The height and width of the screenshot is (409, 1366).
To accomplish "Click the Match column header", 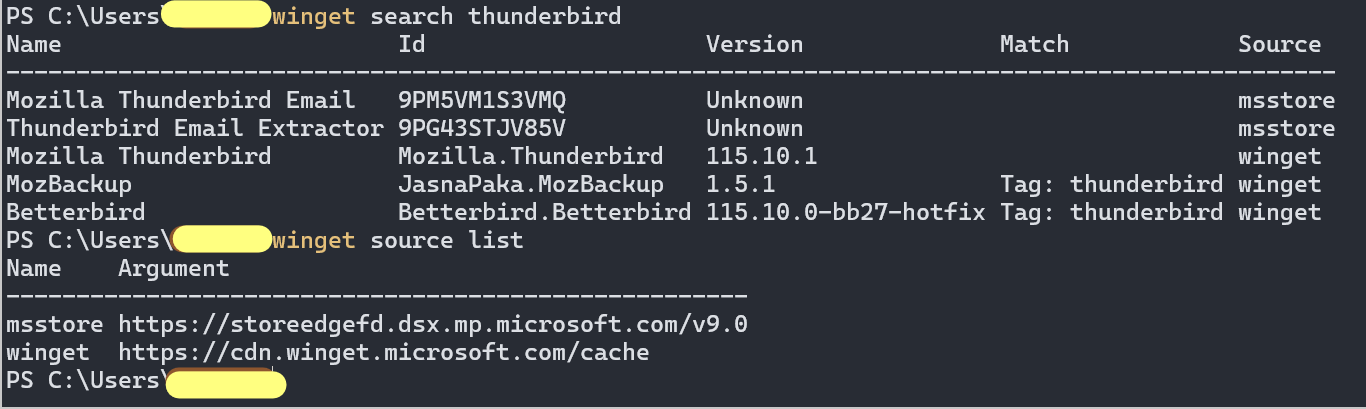I will 1035,44.
